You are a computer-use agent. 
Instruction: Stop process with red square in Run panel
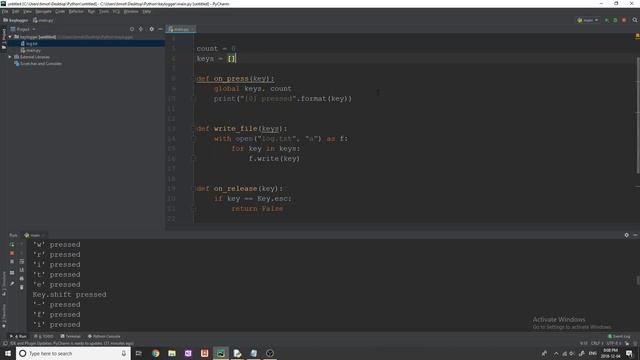[x=12, y=253]
